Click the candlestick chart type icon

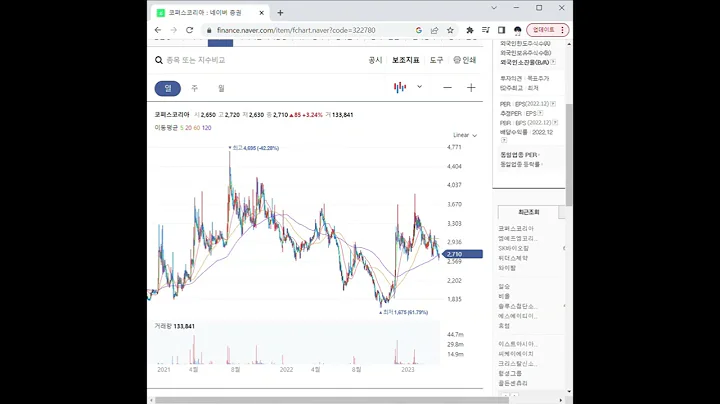click(x=400, y=87)
